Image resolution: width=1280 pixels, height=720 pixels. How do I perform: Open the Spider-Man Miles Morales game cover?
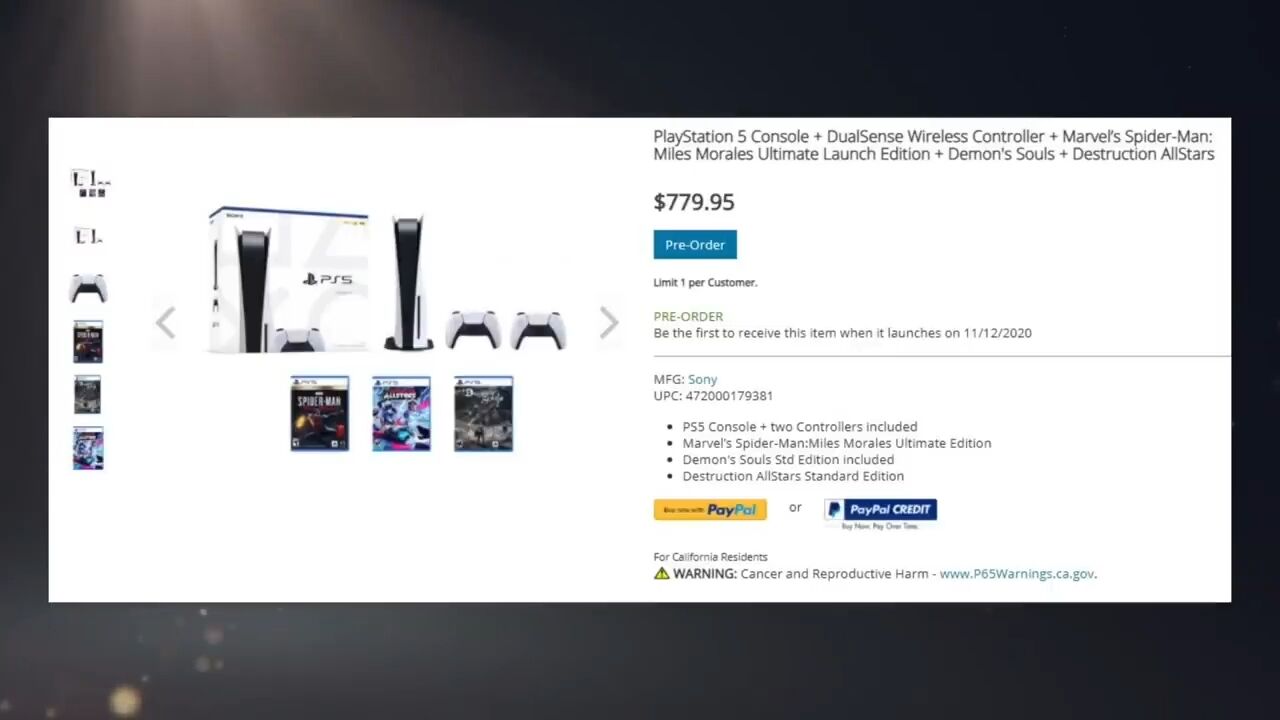pyautogui.click(x=320, y=414)
